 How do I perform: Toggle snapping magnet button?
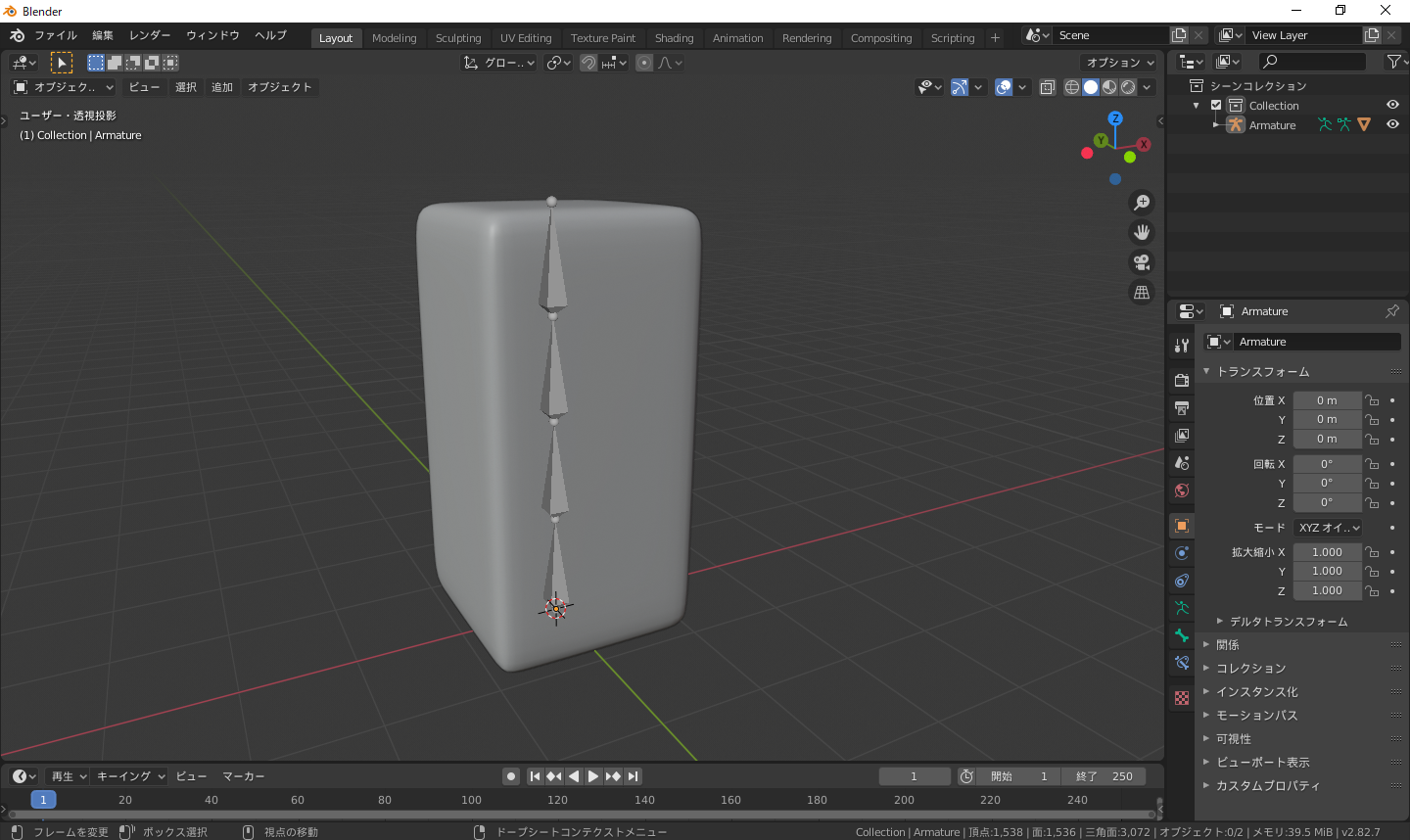(588, 63)
